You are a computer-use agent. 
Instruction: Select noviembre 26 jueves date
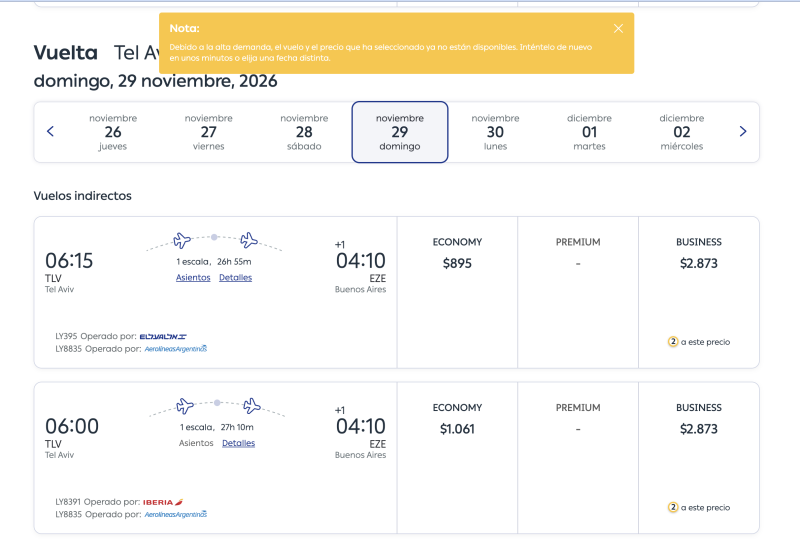tap(113, 132)
